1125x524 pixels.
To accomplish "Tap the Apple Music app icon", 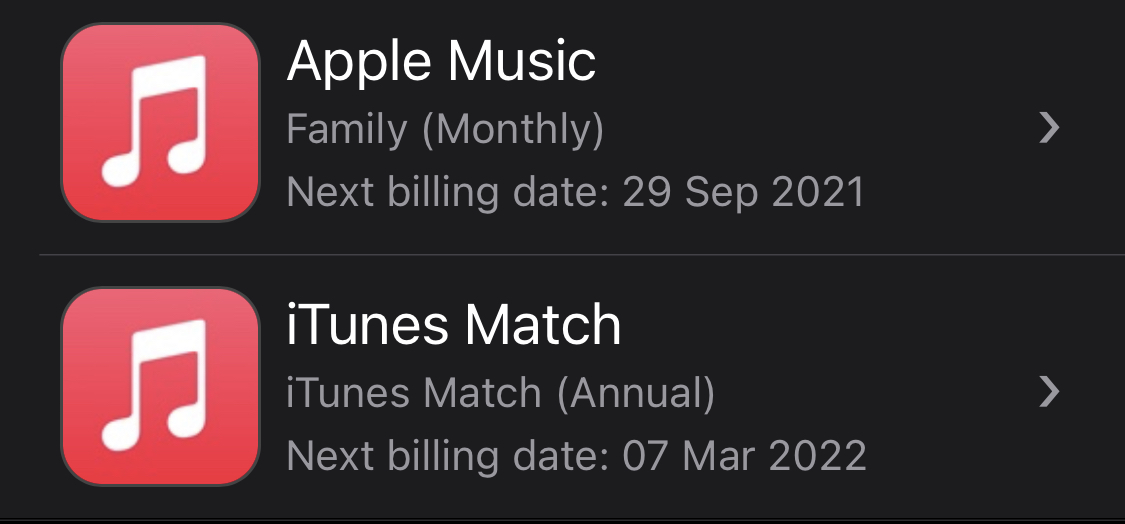I will pos(160,123).
